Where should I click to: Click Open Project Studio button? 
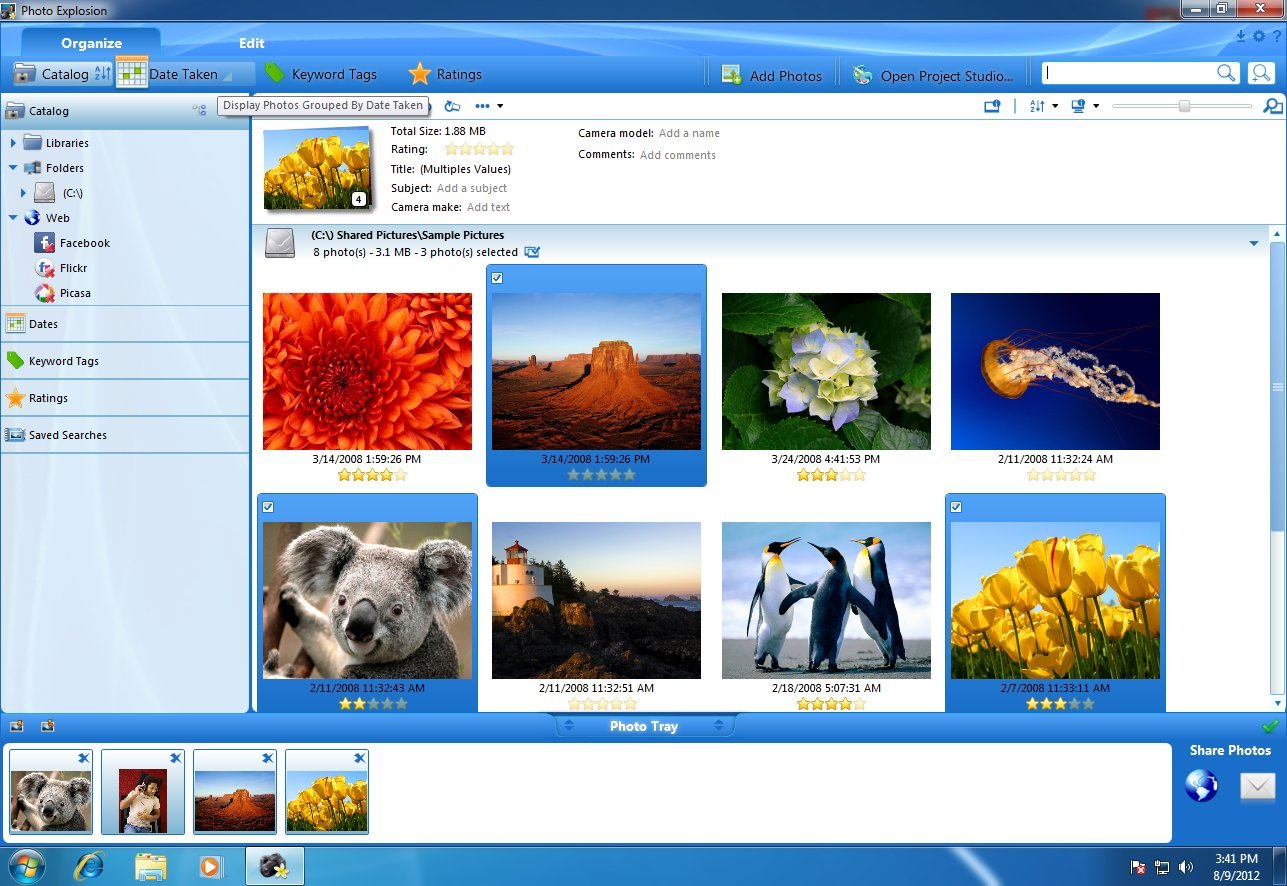coord(934,75)
